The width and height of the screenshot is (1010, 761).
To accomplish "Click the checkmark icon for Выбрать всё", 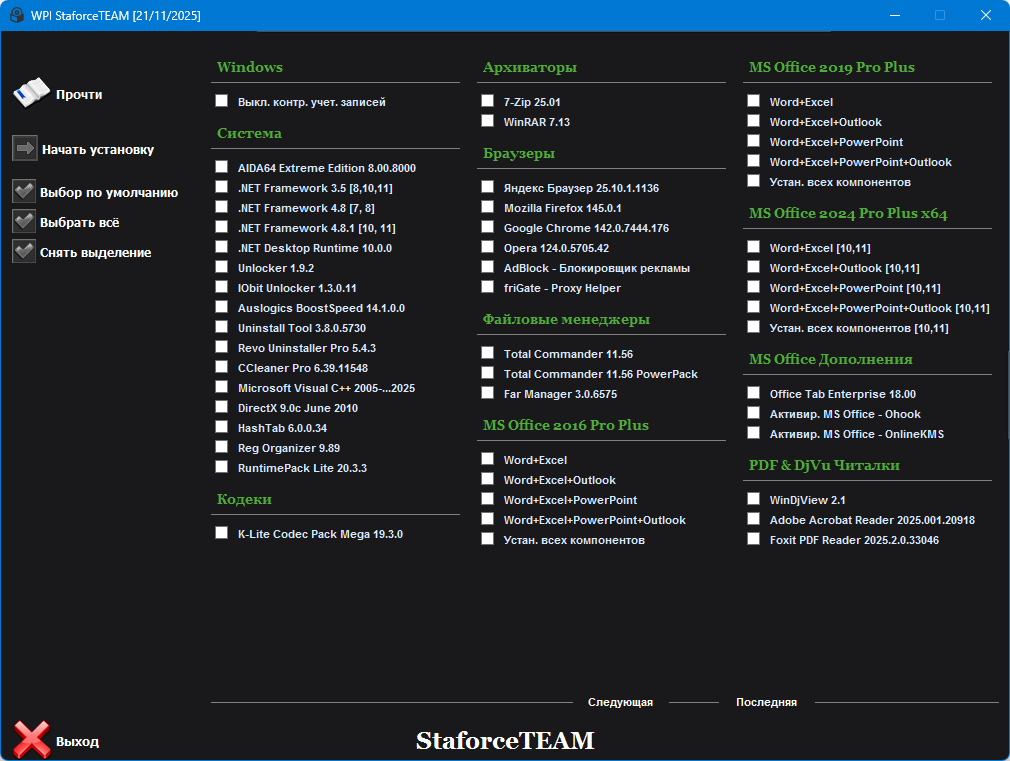I will (x=24, y=222).
